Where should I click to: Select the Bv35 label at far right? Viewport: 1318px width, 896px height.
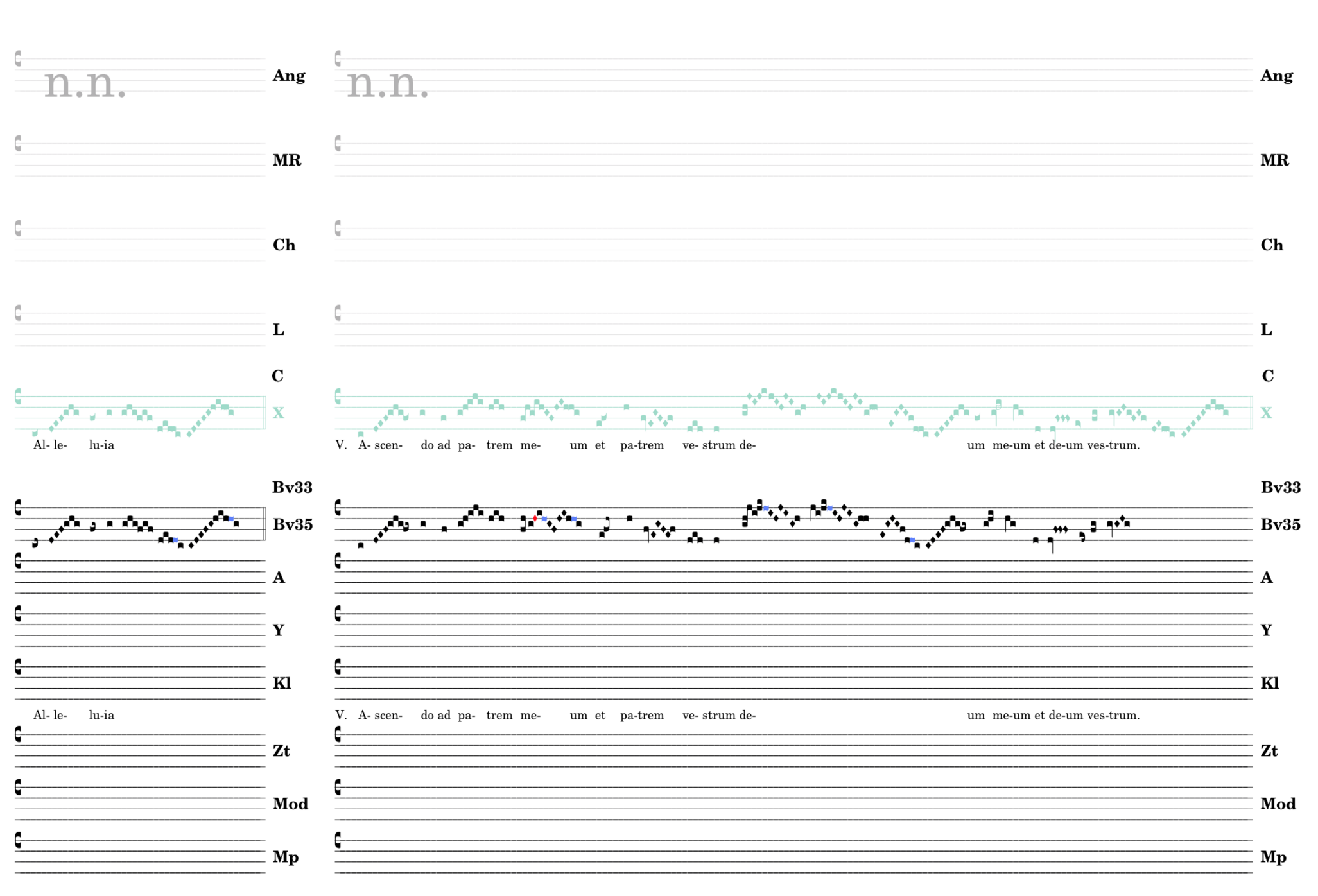[1280, 525]
